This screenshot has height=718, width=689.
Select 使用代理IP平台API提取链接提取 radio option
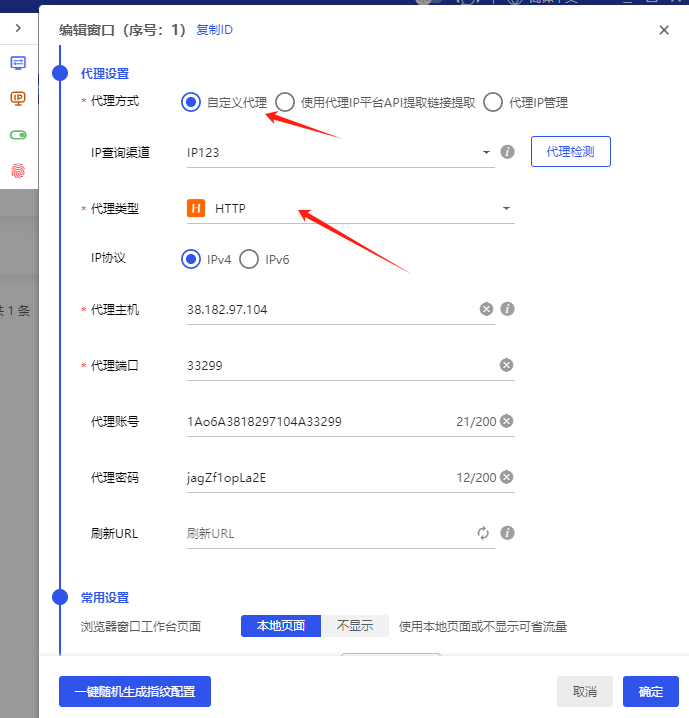pos(285,102)
